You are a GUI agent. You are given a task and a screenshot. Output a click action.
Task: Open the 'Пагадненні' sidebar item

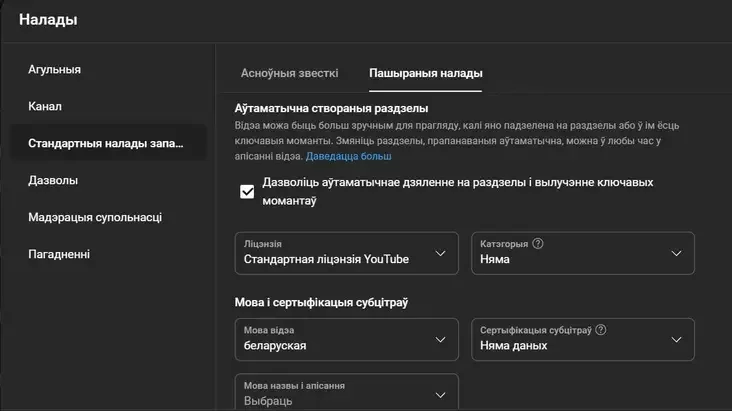click(59, 254)
